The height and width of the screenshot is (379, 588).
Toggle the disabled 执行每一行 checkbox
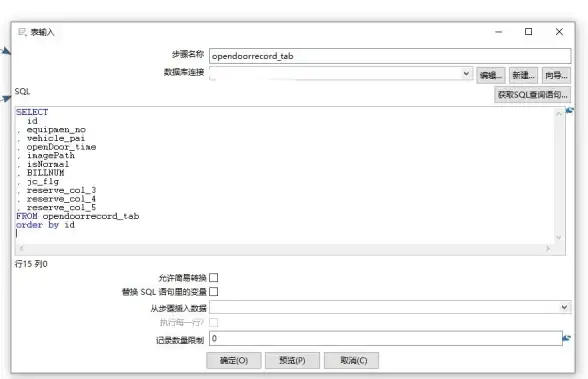click(213, 322)
